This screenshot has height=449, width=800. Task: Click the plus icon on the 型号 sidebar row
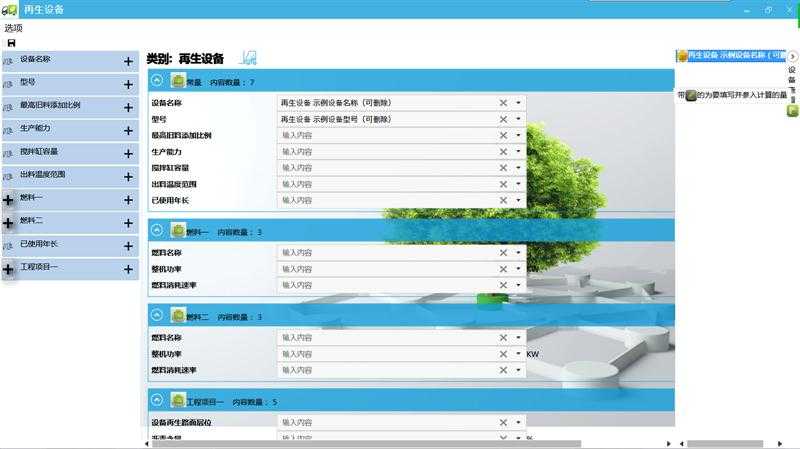pyautogui.click(x=128, y=85)
